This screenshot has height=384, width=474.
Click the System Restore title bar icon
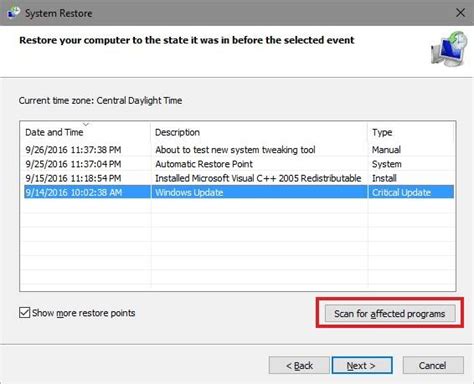tap(13, 13)
